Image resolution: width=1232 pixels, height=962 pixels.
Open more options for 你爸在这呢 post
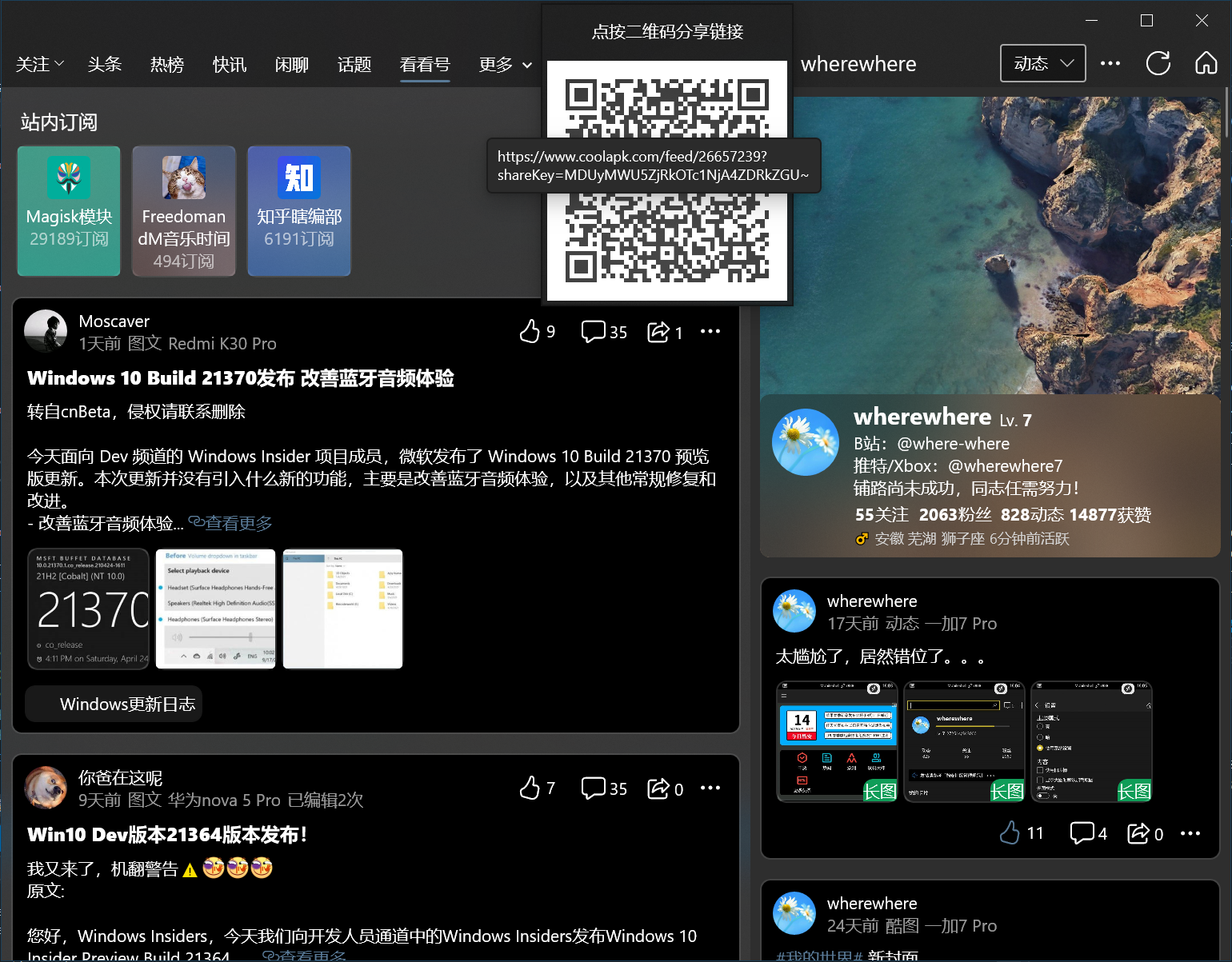(x=710, y=788)
